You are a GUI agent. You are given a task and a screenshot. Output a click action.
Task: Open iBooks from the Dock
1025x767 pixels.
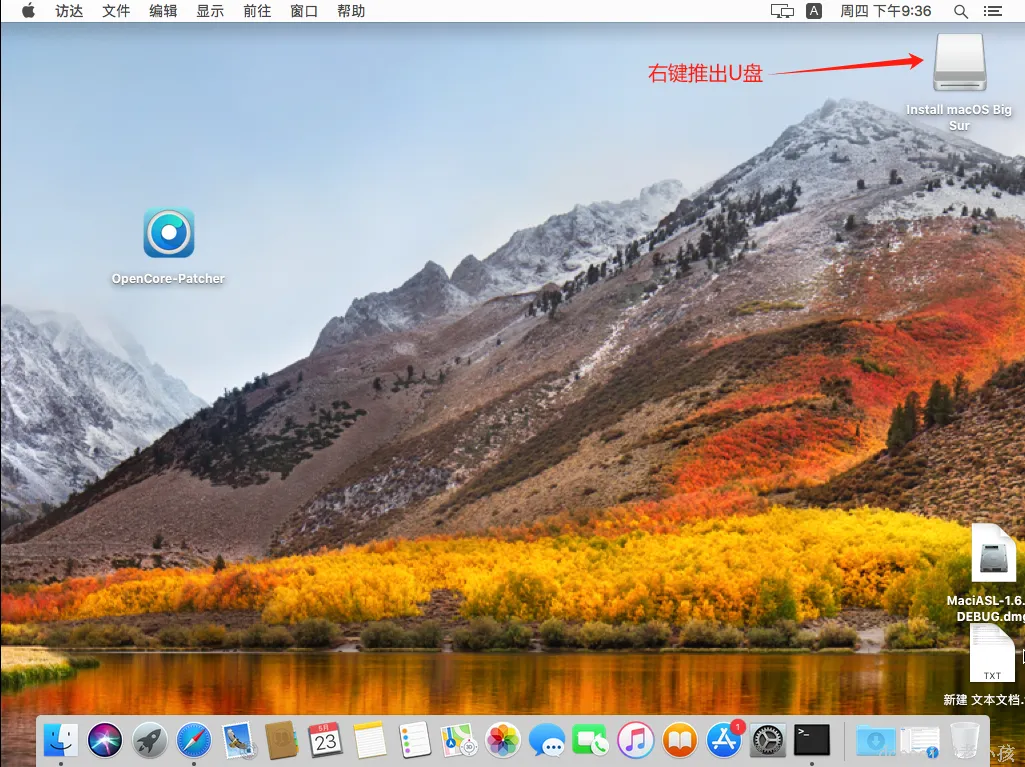click(x=680, y=740)
